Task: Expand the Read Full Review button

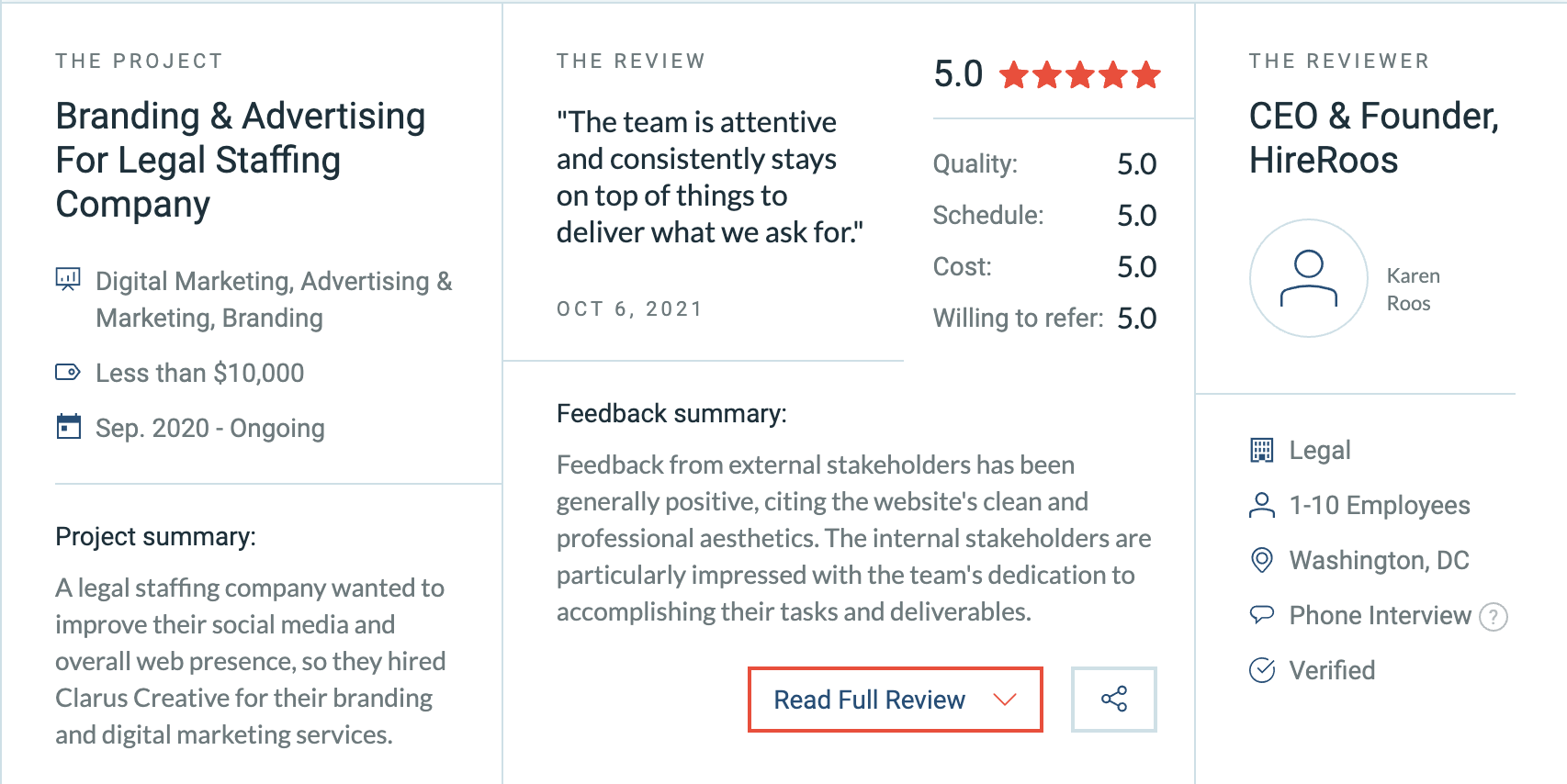Action: [x=896, y=700]
